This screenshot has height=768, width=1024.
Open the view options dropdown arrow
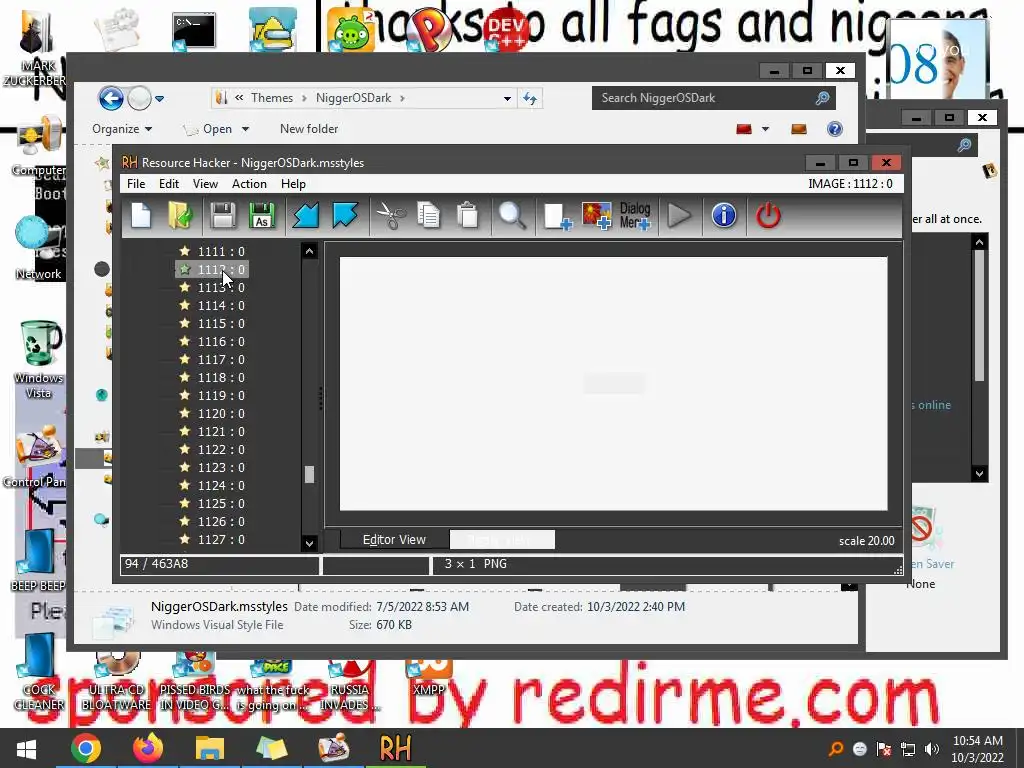coord(765,129)
